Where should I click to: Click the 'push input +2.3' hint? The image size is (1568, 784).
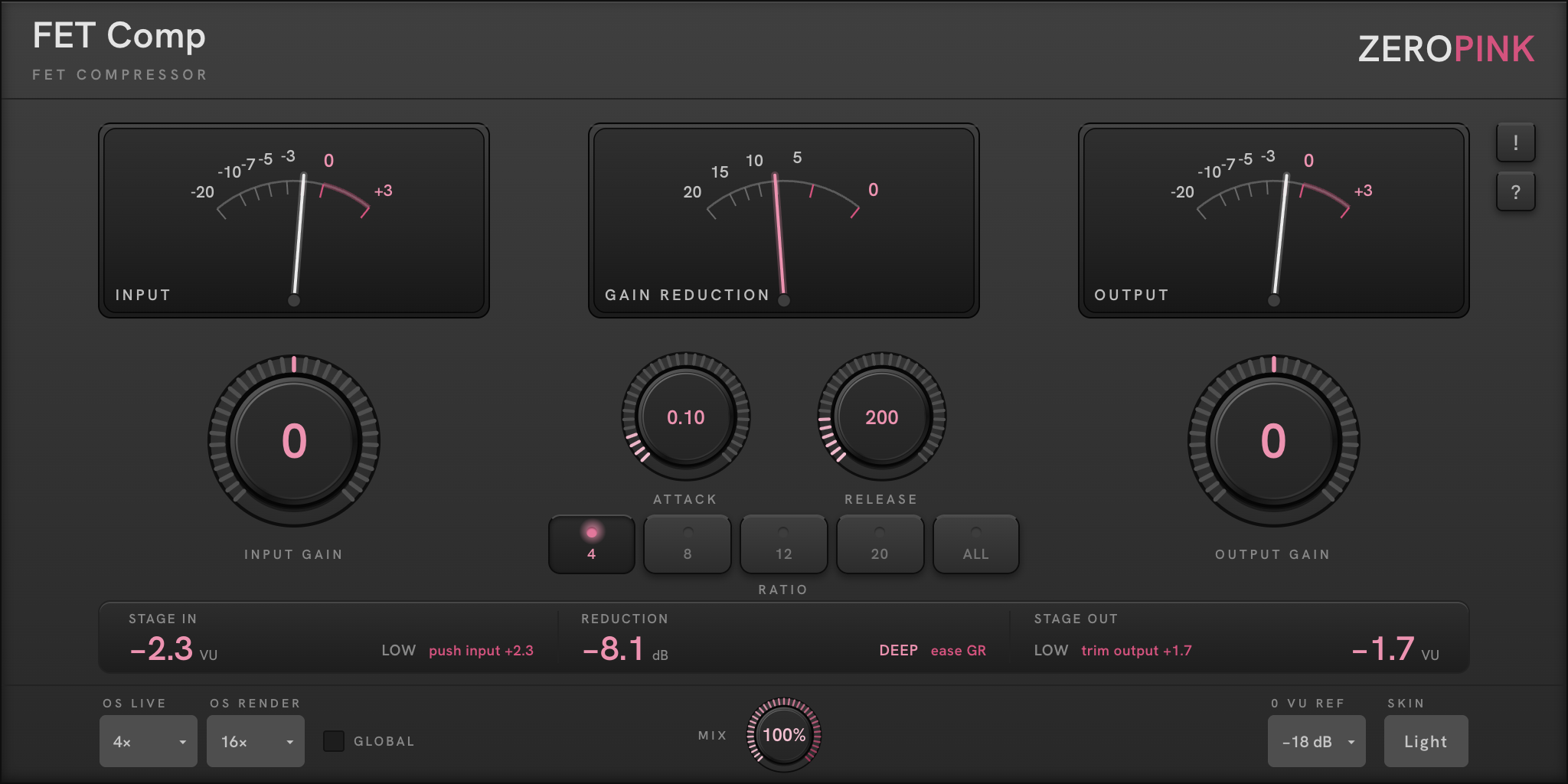(481, 651)
